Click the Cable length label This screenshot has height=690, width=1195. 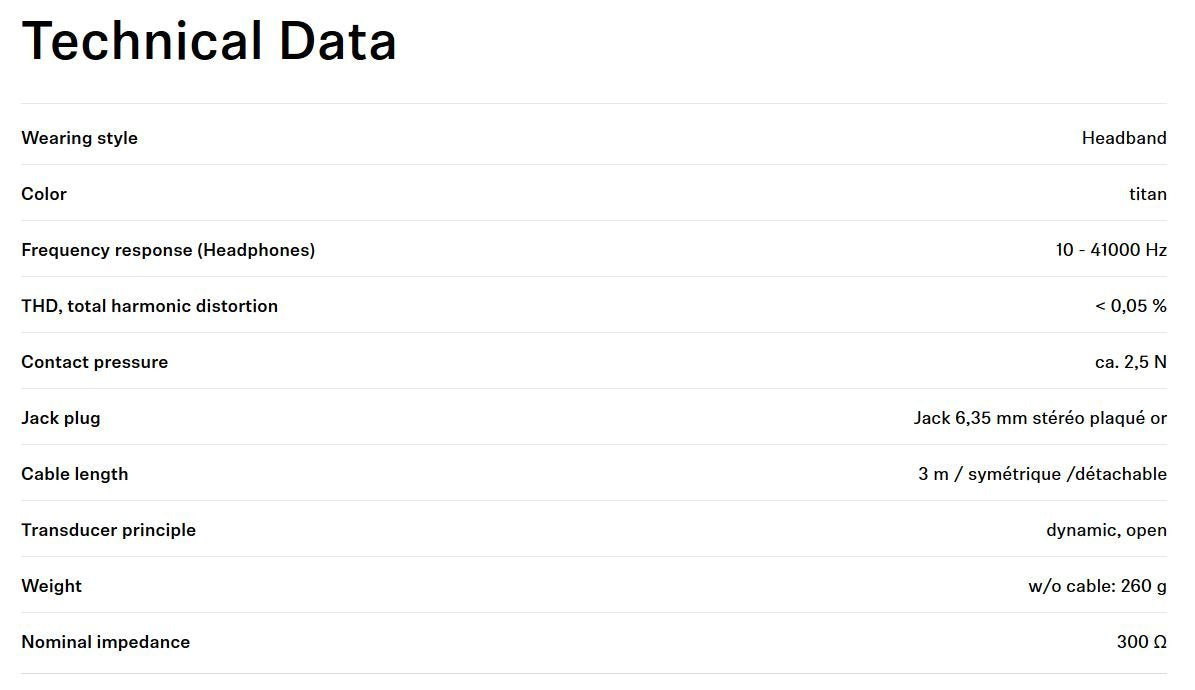tap(75, 474)
